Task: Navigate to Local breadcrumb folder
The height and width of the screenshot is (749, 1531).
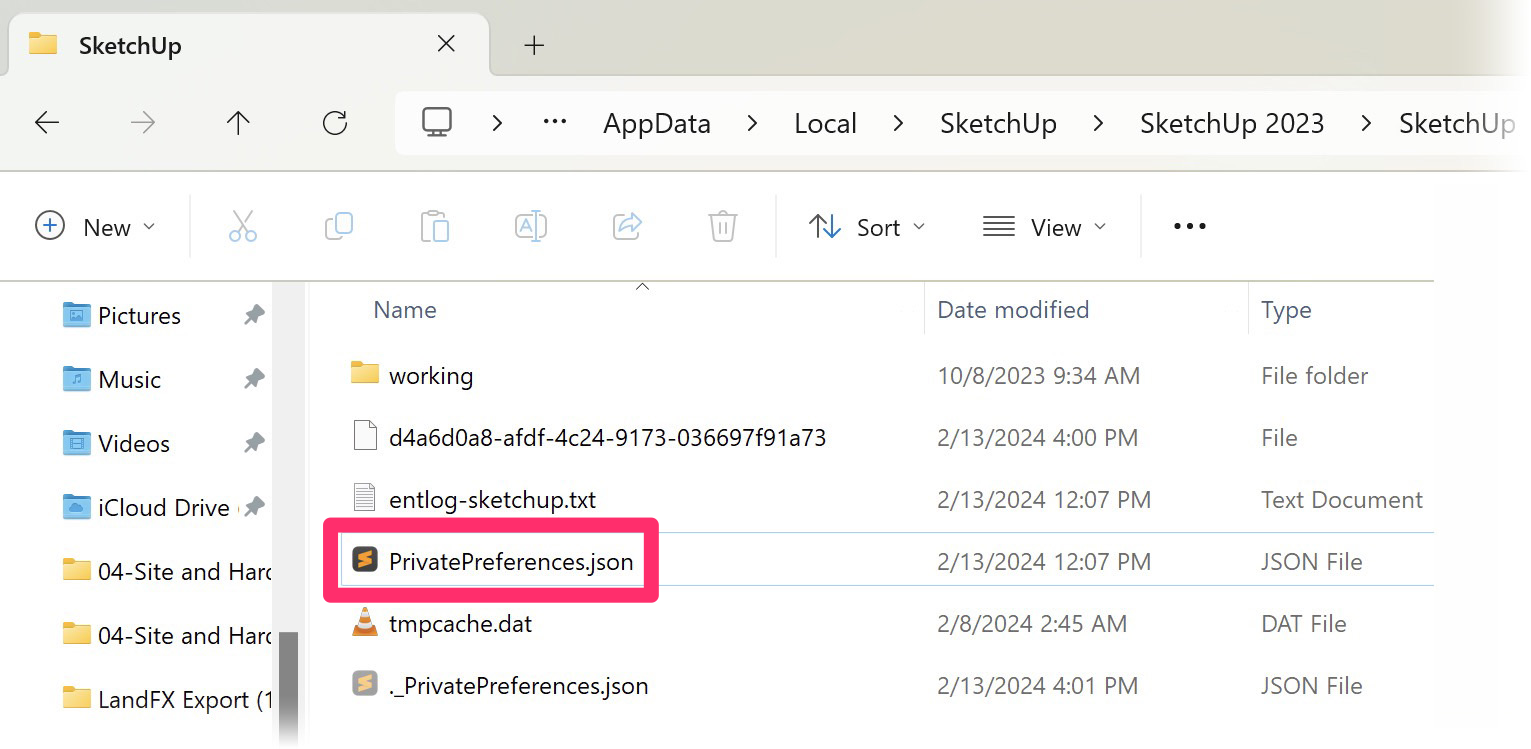Action: click(825, 124)
